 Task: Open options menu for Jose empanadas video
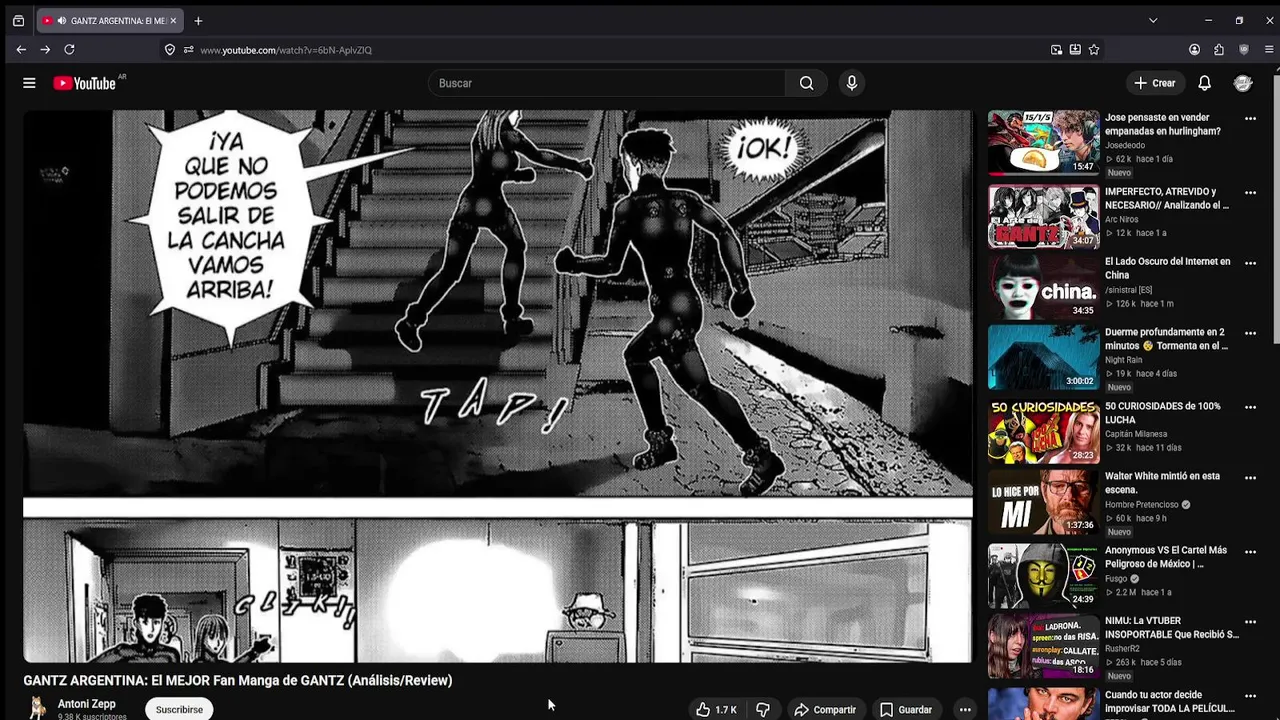(x=1250, y=118)
